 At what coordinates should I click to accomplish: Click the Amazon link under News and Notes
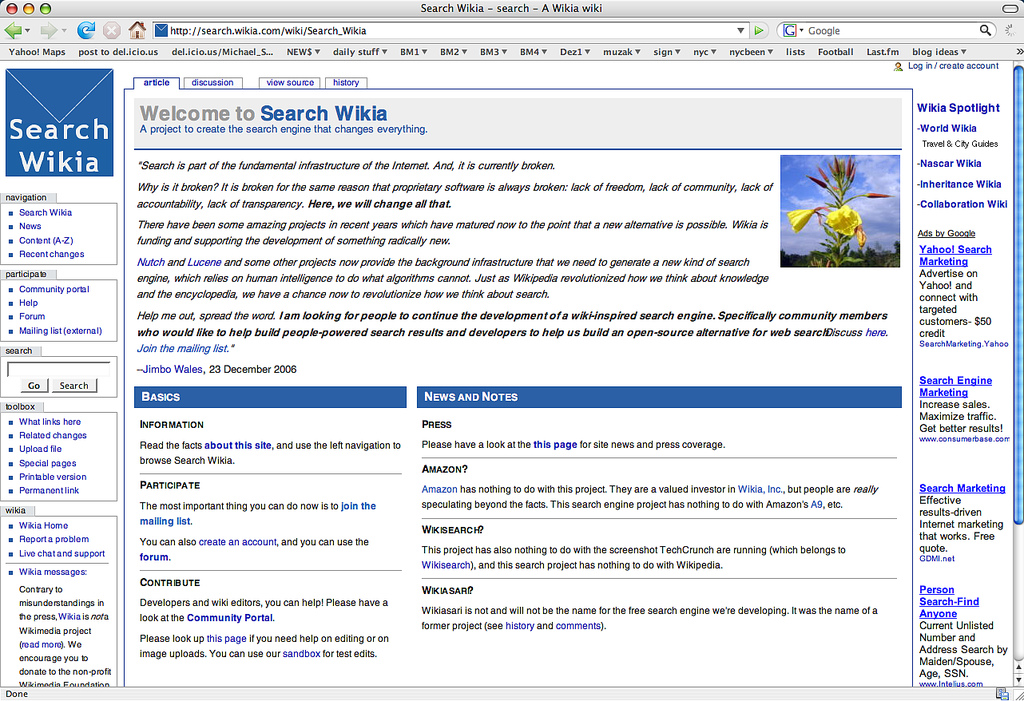point(440,489)
